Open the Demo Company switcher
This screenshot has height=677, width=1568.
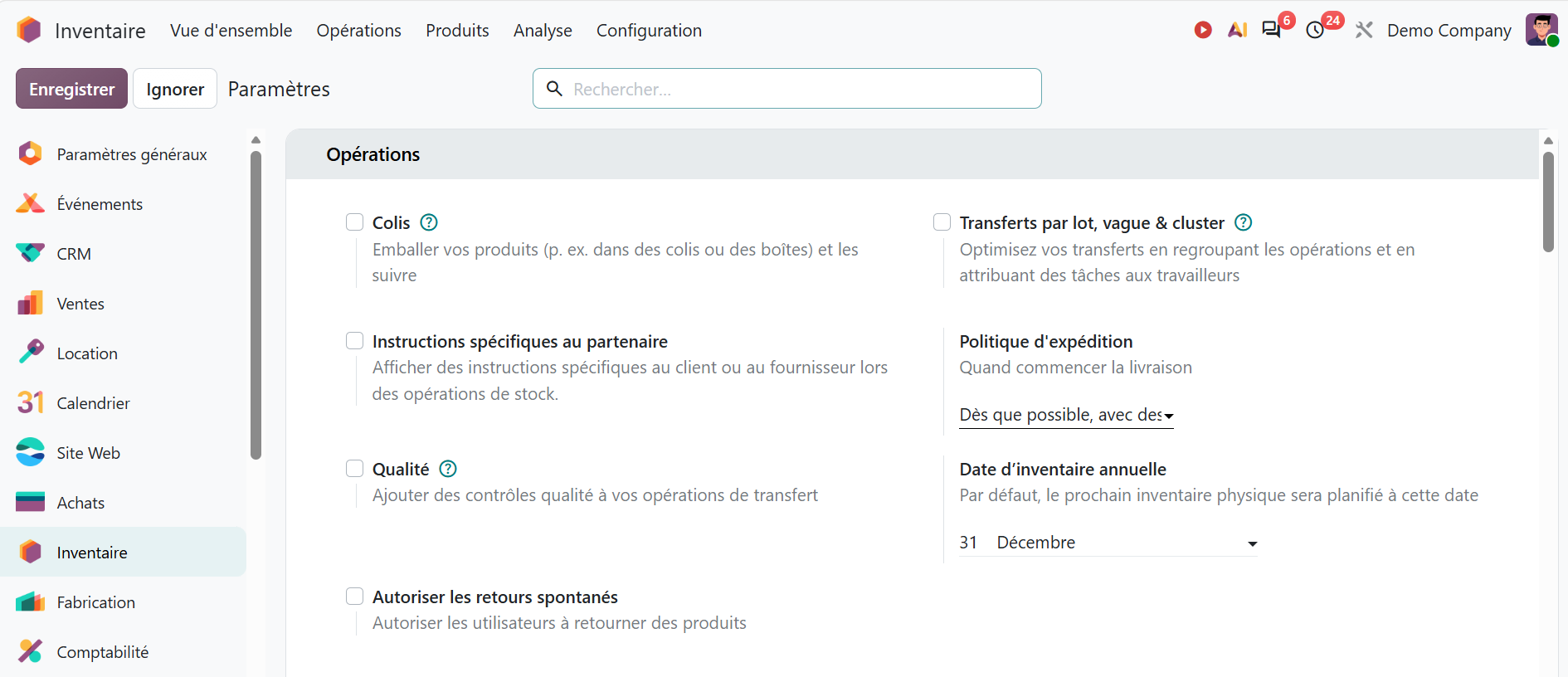(x=1449, y=30)
